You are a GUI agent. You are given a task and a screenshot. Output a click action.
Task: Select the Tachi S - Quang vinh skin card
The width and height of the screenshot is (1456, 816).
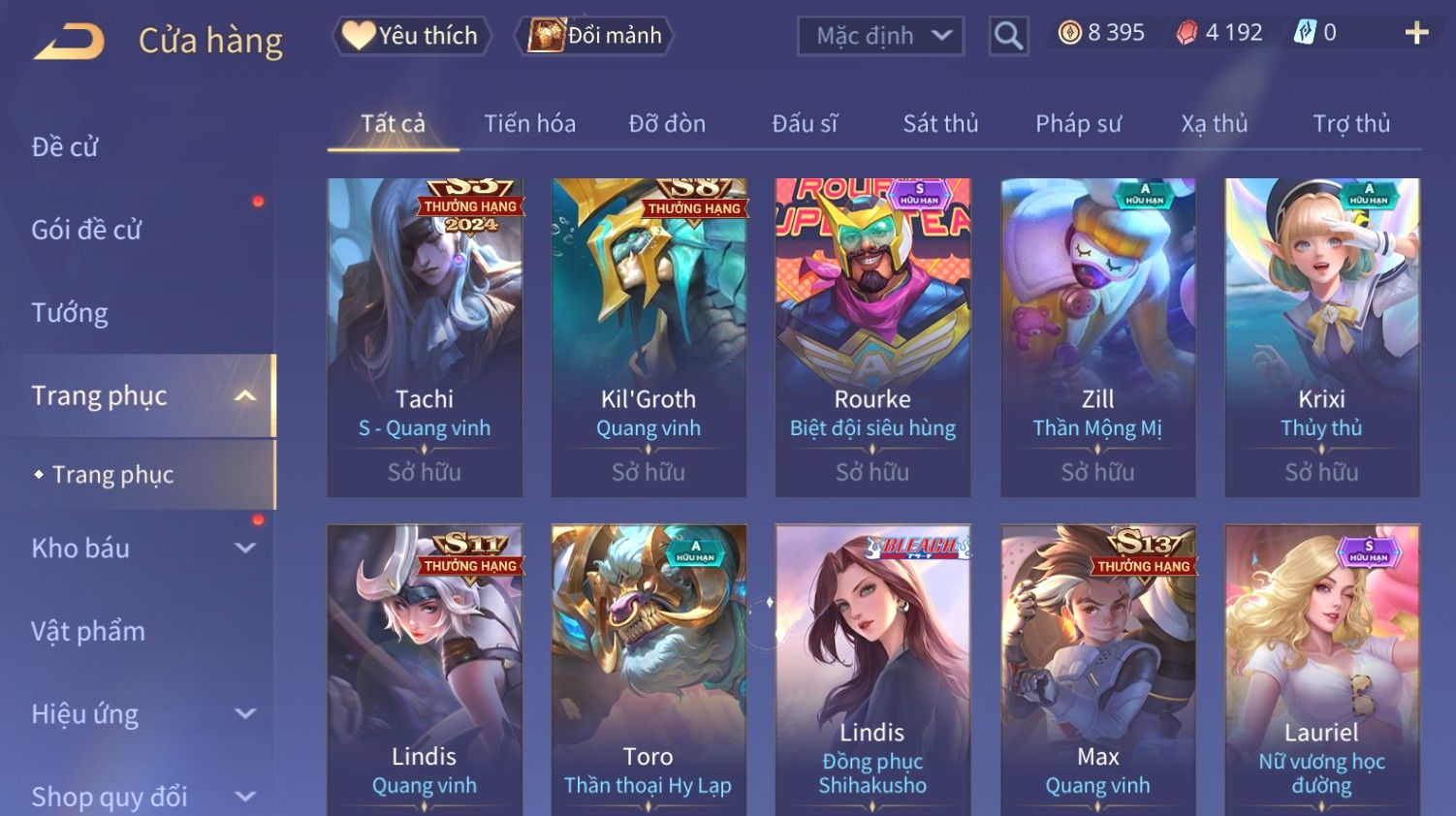(425, 337)
